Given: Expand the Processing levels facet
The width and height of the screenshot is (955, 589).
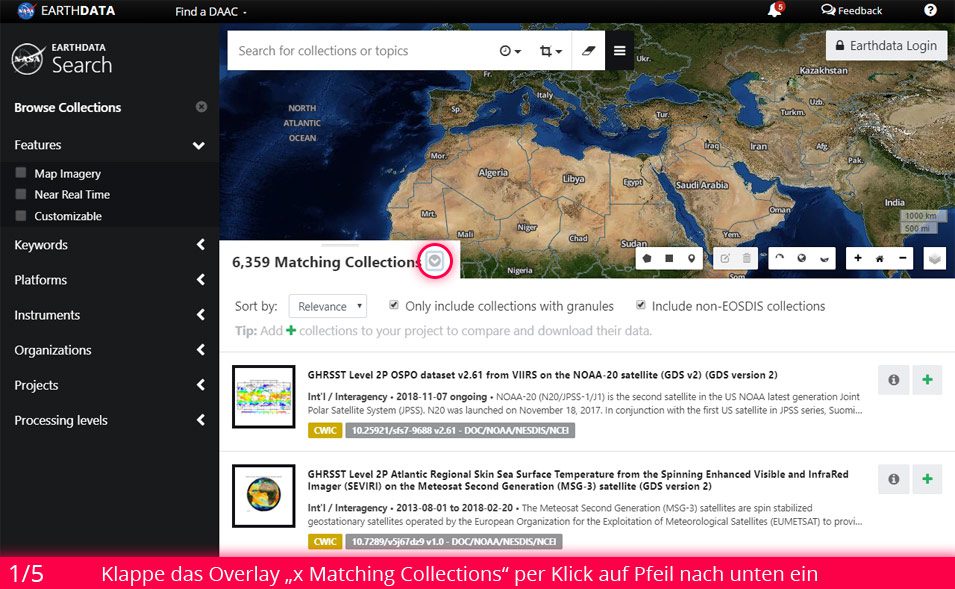Looking at the screenshot, I should pos(110,420).
